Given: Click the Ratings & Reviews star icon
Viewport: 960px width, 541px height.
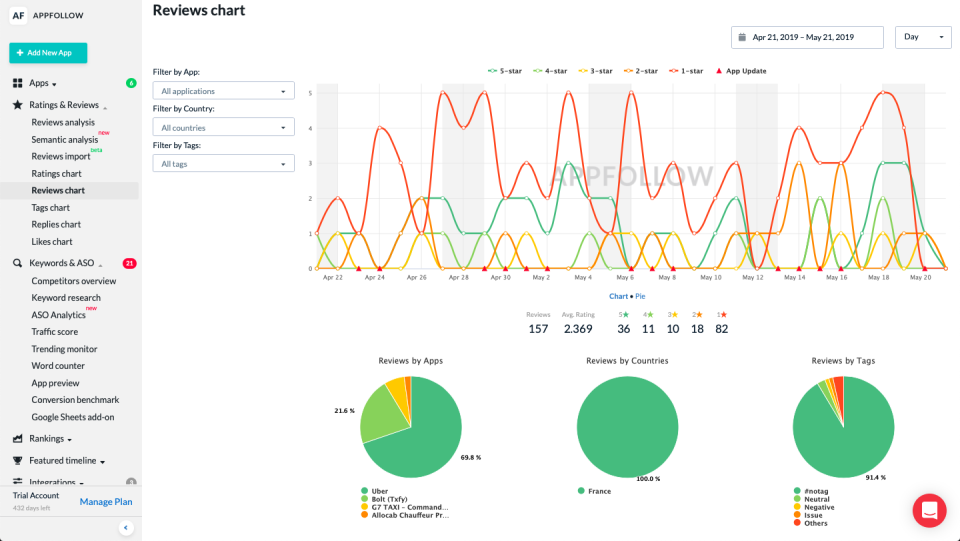Looking at the screenshot, I should coord(18,105).
